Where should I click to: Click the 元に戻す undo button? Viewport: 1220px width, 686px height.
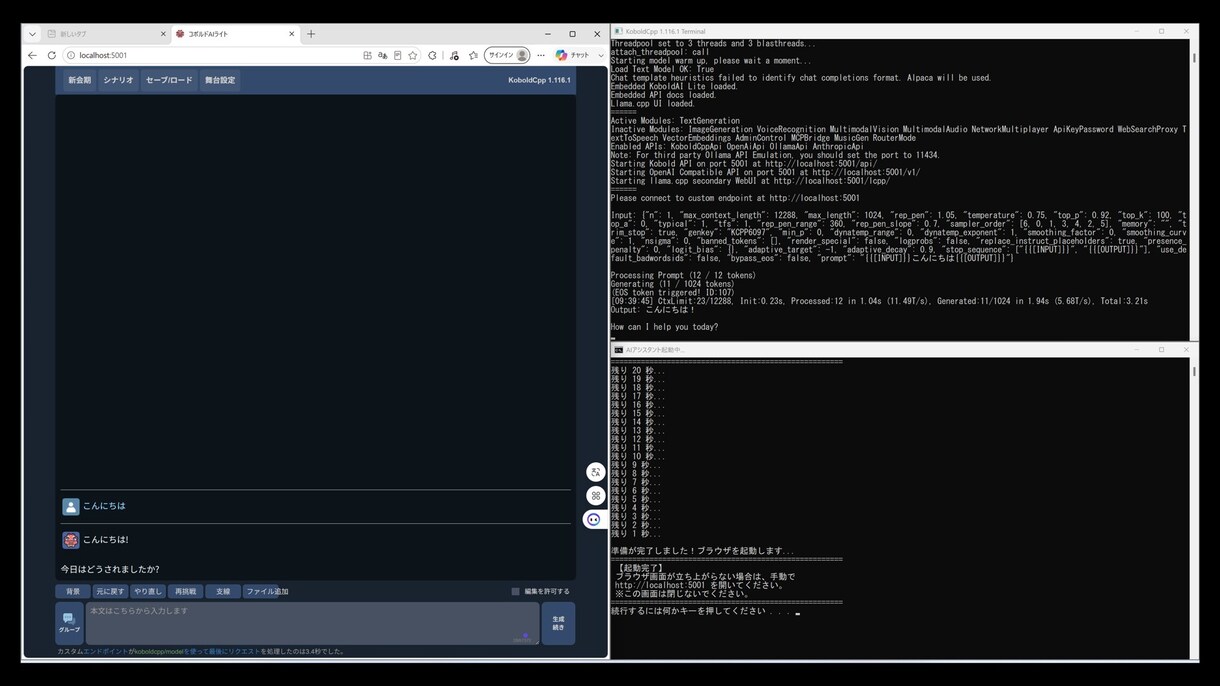coord(111,591)
